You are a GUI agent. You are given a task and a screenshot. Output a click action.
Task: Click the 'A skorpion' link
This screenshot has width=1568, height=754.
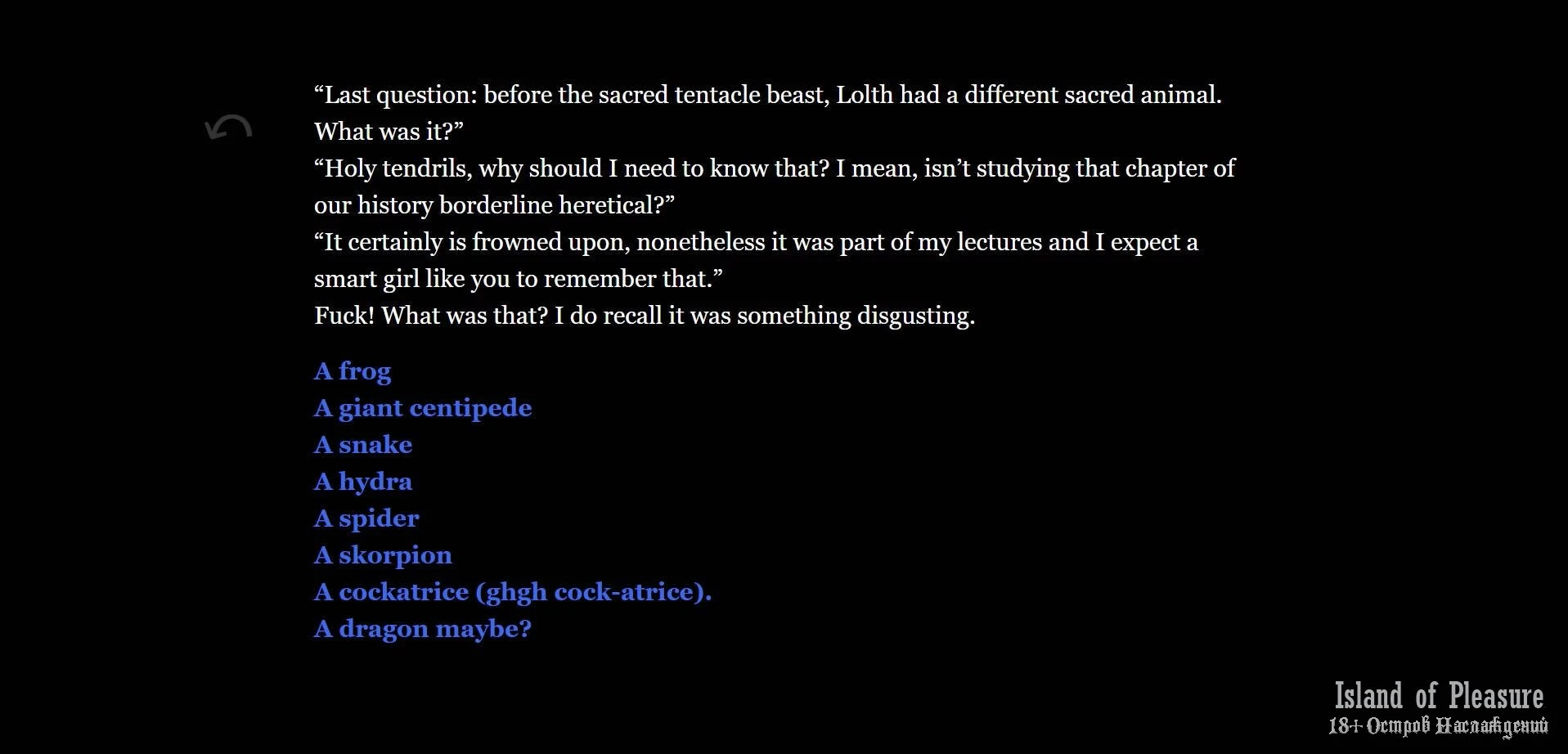click(x=383, y=555)
